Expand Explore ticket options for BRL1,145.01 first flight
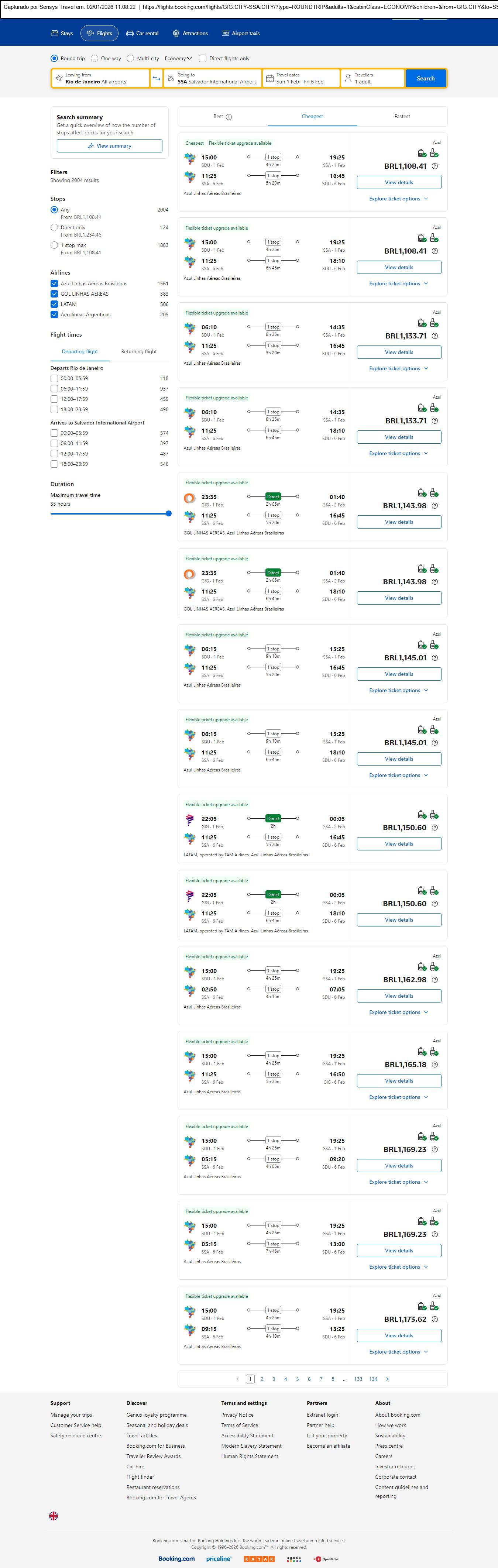Image resolution: width=498 pixels, height=1568 pixels. point(398,690)
